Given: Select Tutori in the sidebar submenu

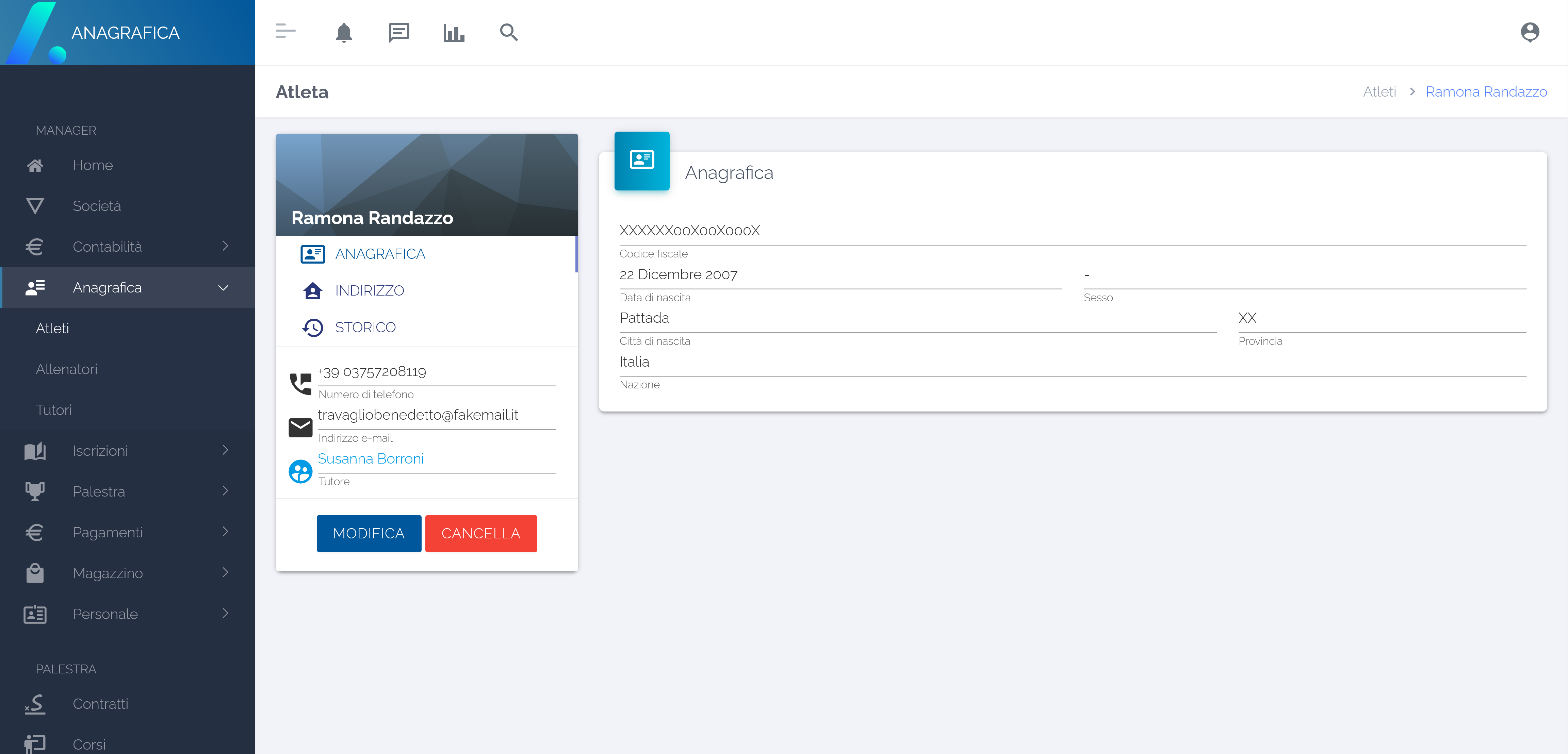Looking at the screenshot, I should tap(127, 410).
